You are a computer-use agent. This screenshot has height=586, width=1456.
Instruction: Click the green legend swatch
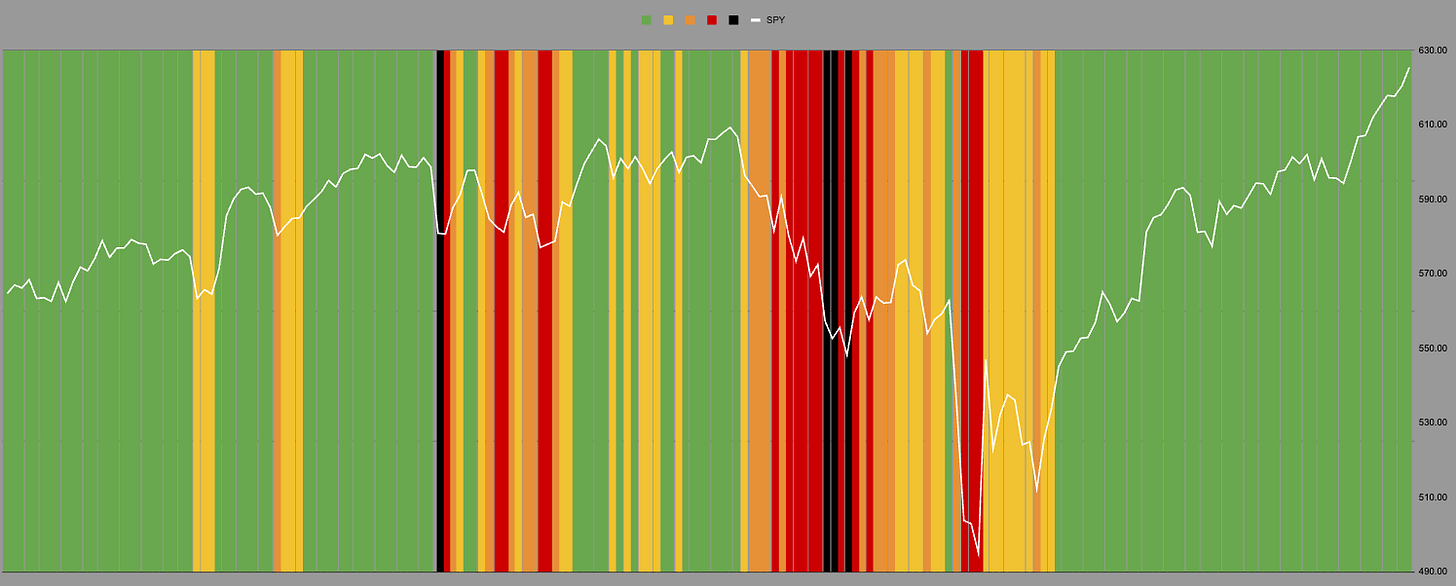point(646,20)
